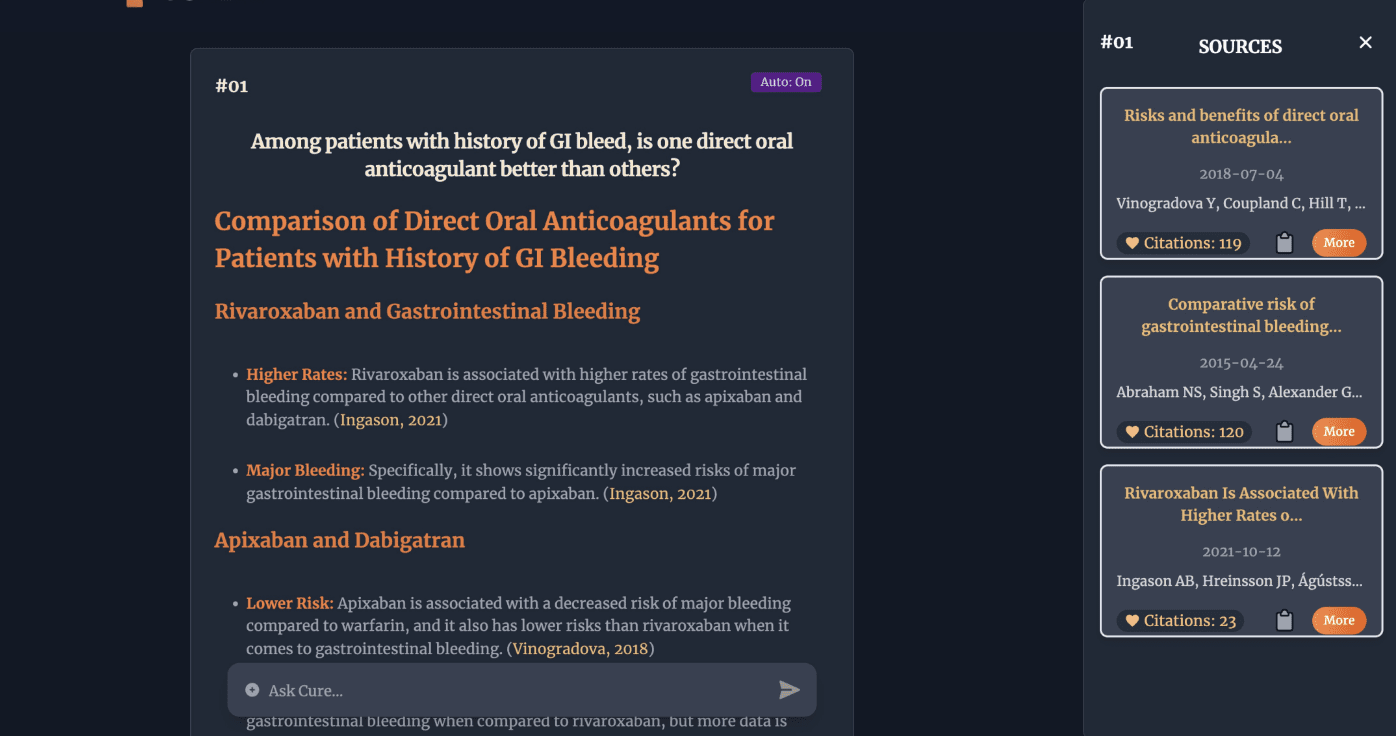Viewport: 1396px width, 736px height.
Task: Open Ingason, 2021 citation under Major Bleeding
Action: 660,493
